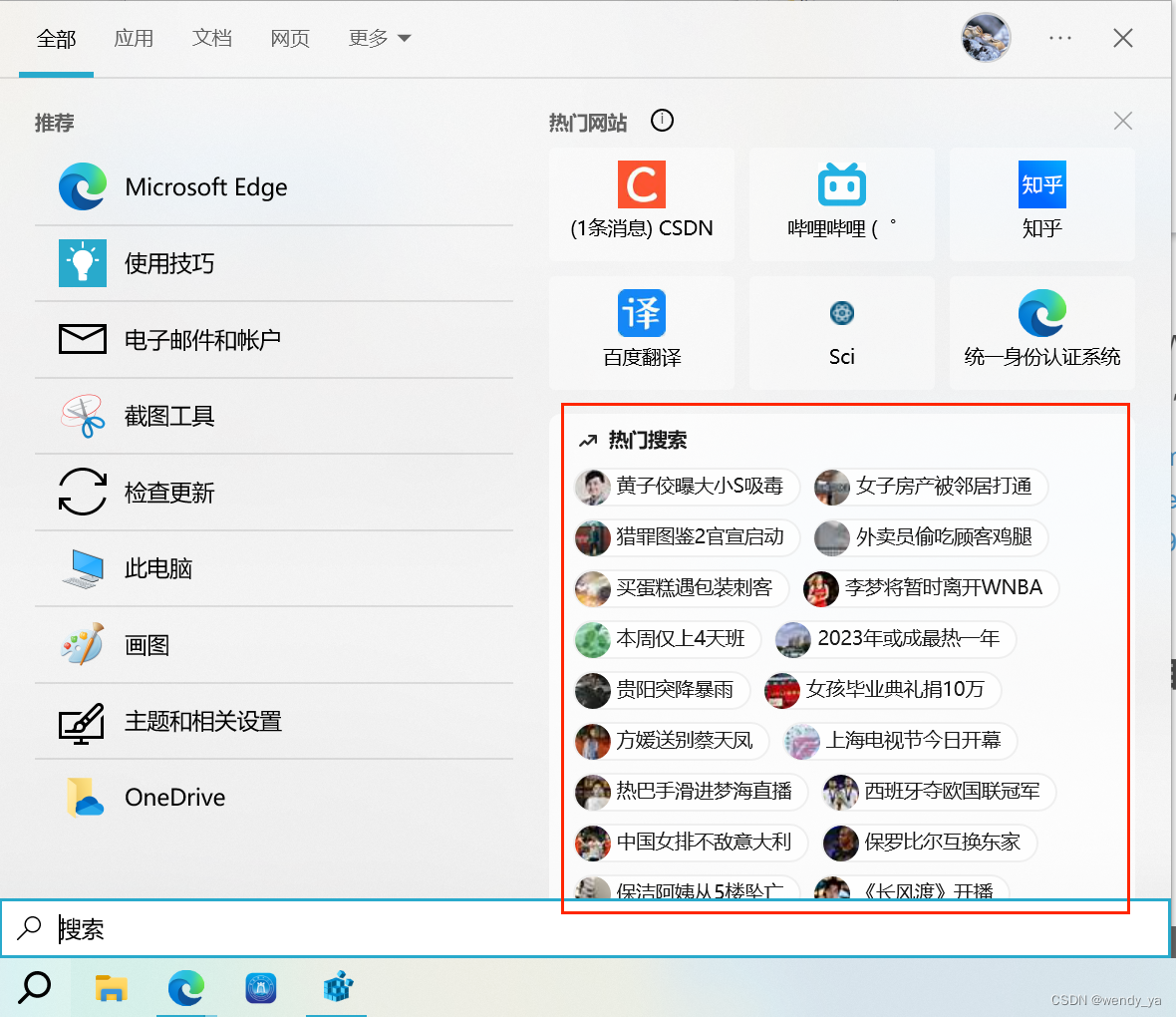Search trending 中国女排不敌意大利

point(691,843)
